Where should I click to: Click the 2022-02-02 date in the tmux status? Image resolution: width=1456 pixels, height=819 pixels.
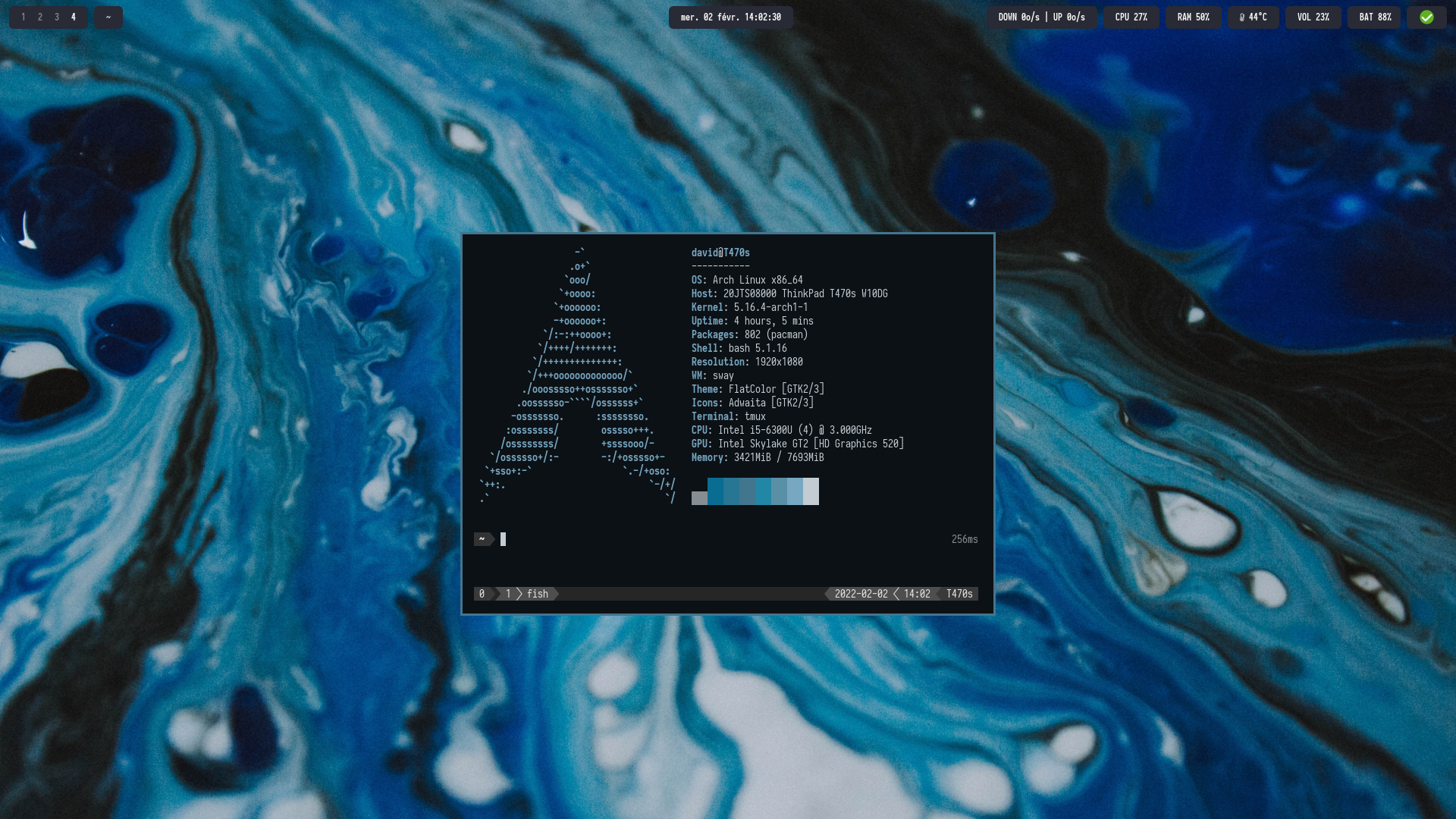861,594
